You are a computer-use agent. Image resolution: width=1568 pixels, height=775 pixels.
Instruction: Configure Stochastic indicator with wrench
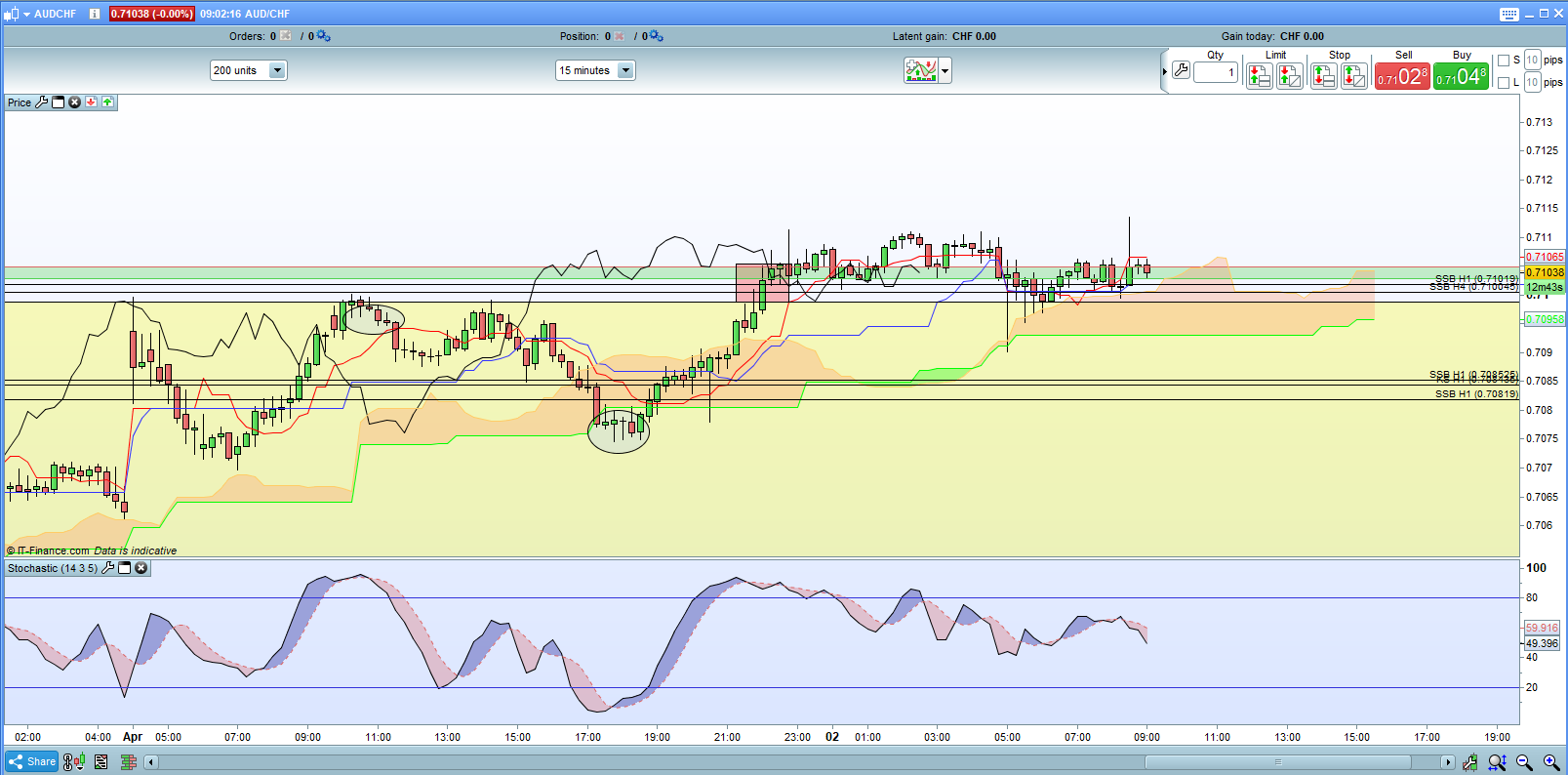click(x=108, y=568)
